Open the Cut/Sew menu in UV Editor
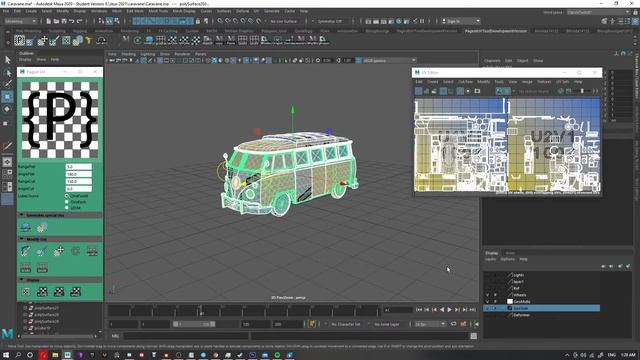 point(465,82)
